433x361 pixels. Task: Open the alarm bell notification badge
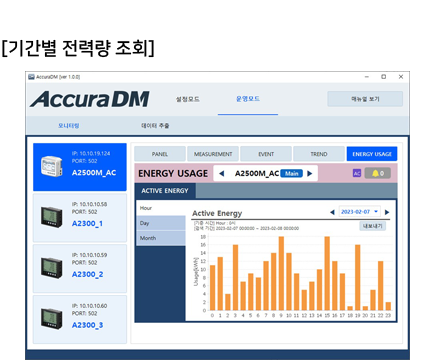point(378,173)
